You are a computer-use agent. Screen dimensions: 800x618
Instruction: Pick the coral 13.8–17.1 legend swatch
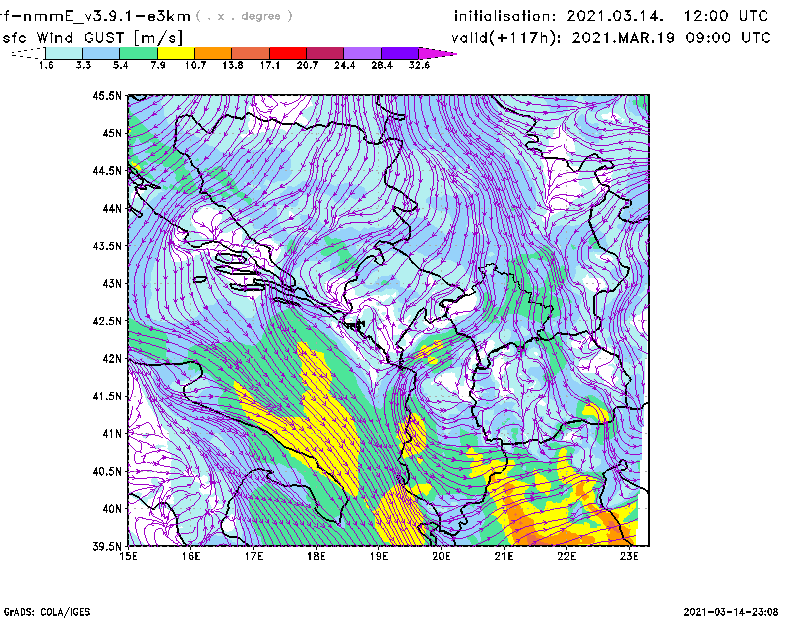coord(251,53)
